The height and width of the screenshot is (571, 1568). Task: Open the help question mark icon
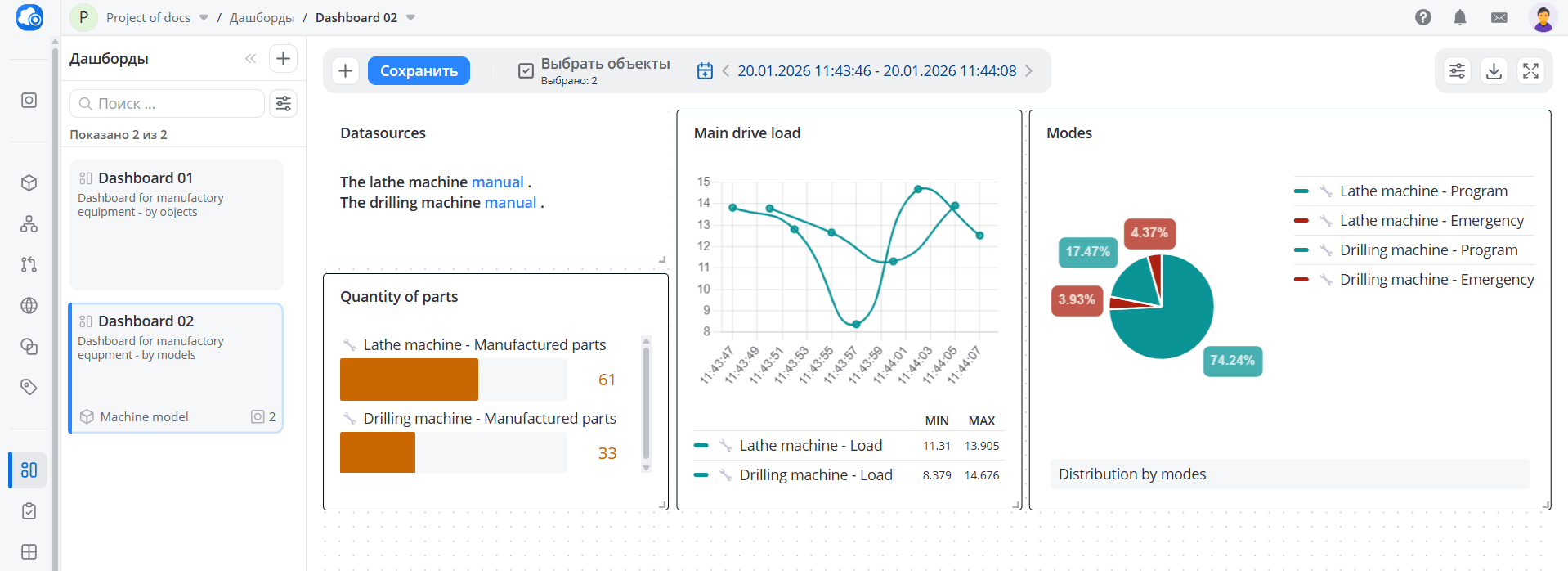click(1423, 17)
